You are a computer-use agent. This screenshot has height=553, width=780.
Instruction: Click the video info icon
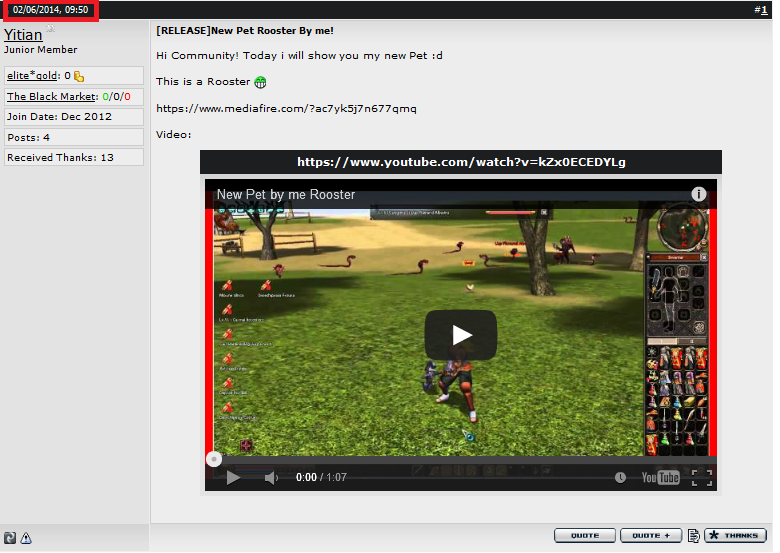click(698, 194)
